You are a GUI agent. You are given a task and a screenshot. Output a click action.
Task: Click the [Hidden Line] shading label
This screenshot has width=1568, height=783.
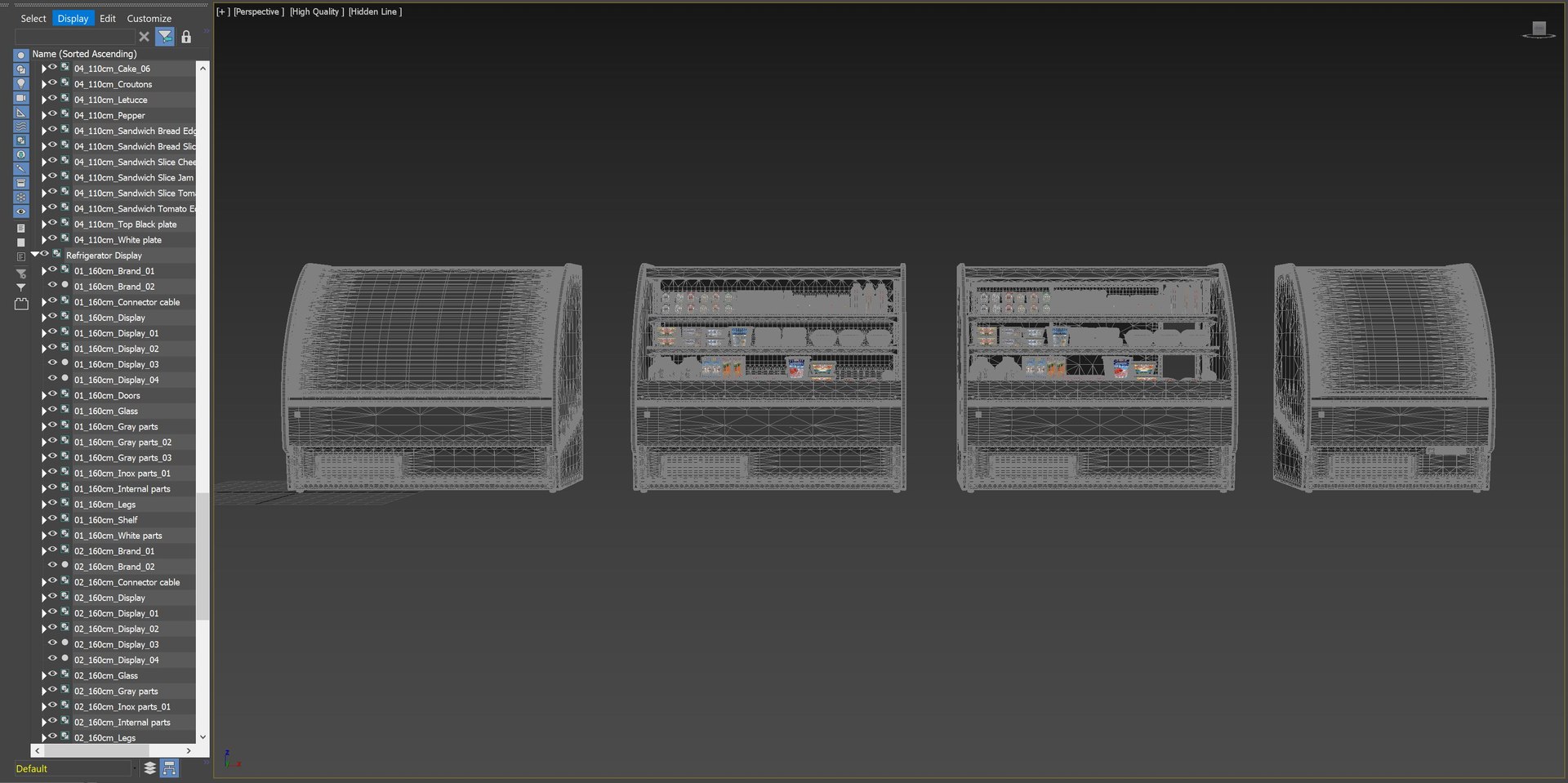(375, 11)
